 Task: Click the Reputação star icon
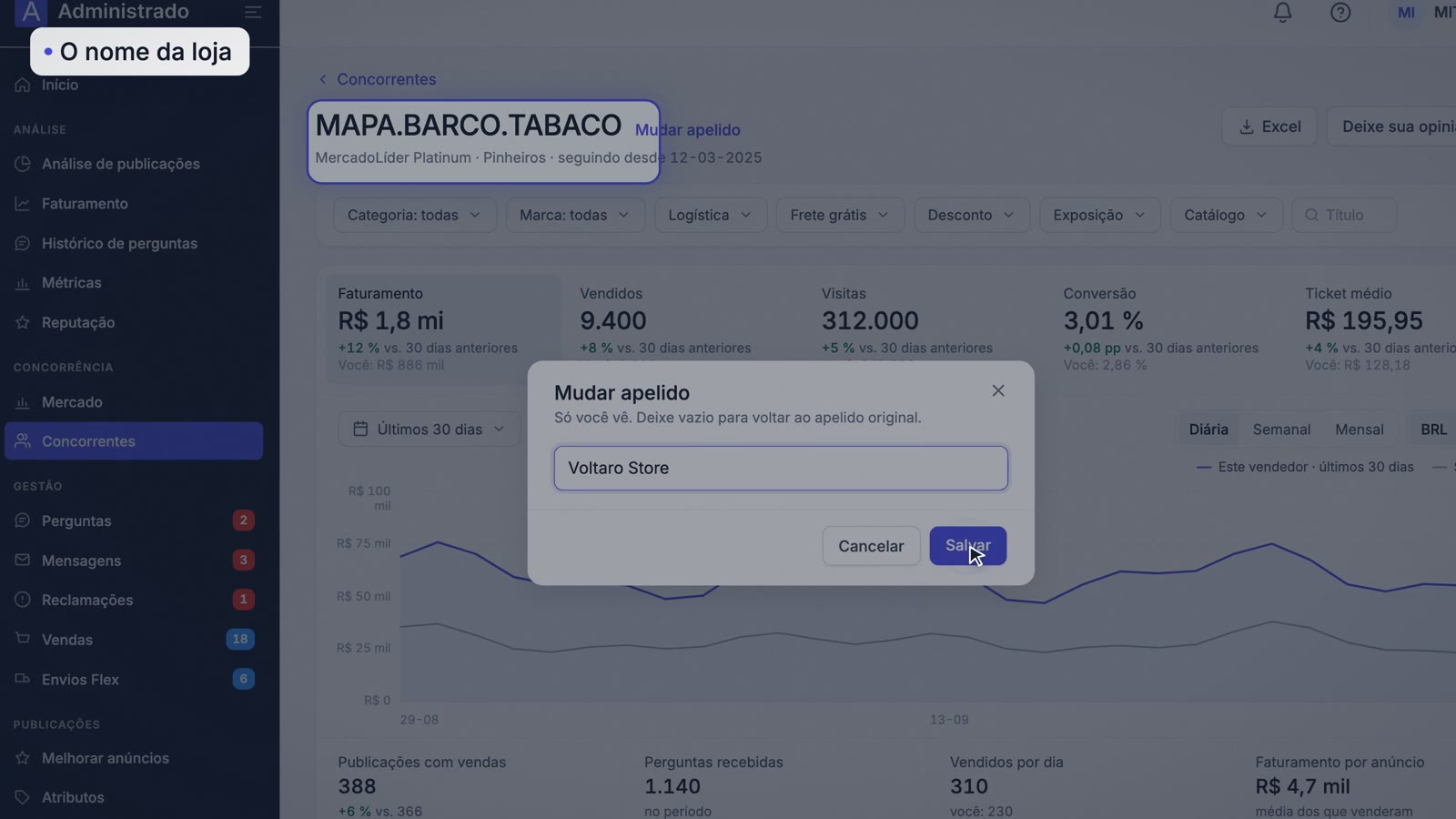coord(23,322)
